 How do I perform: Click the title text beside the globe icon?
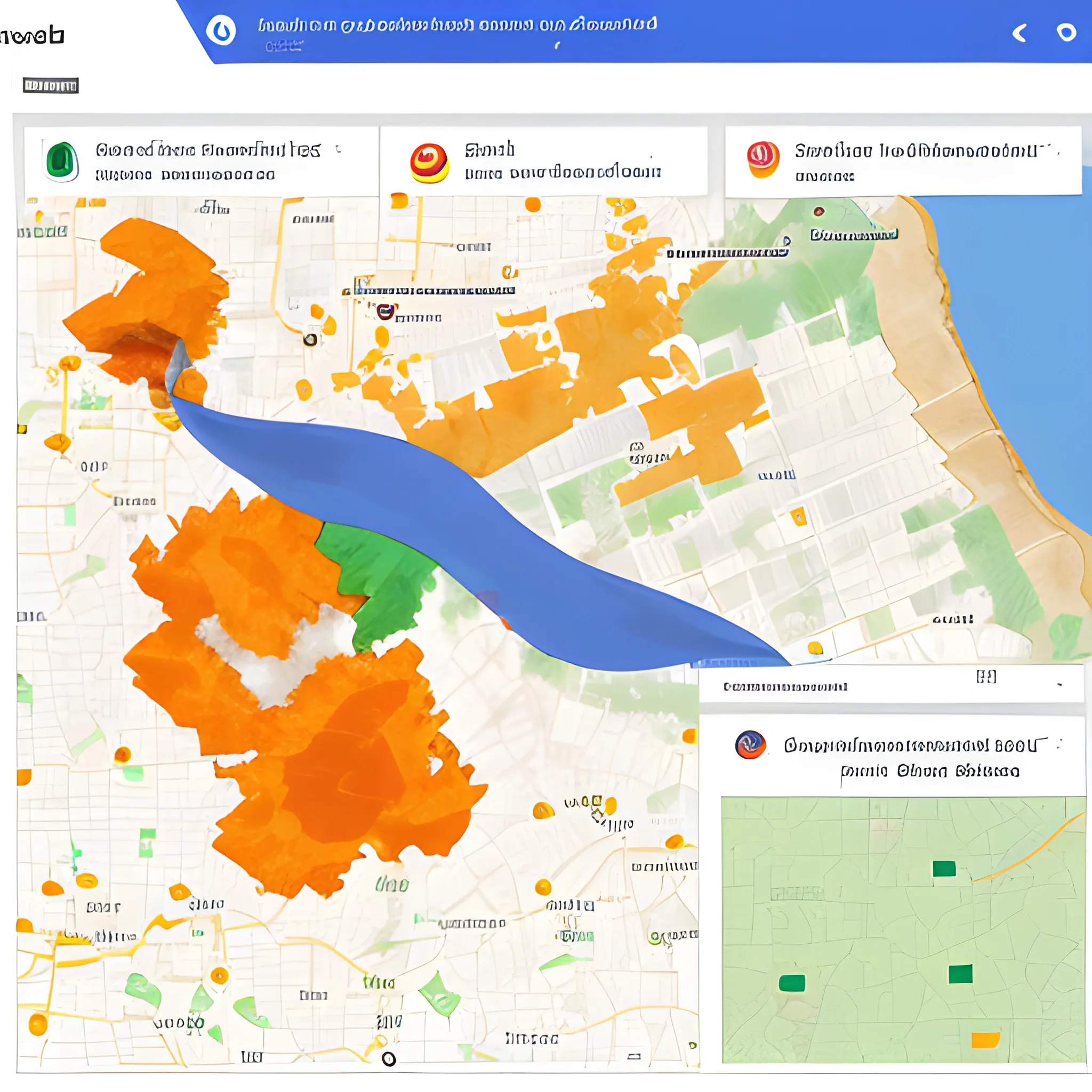pyautogui.click(x=911, y=745)
